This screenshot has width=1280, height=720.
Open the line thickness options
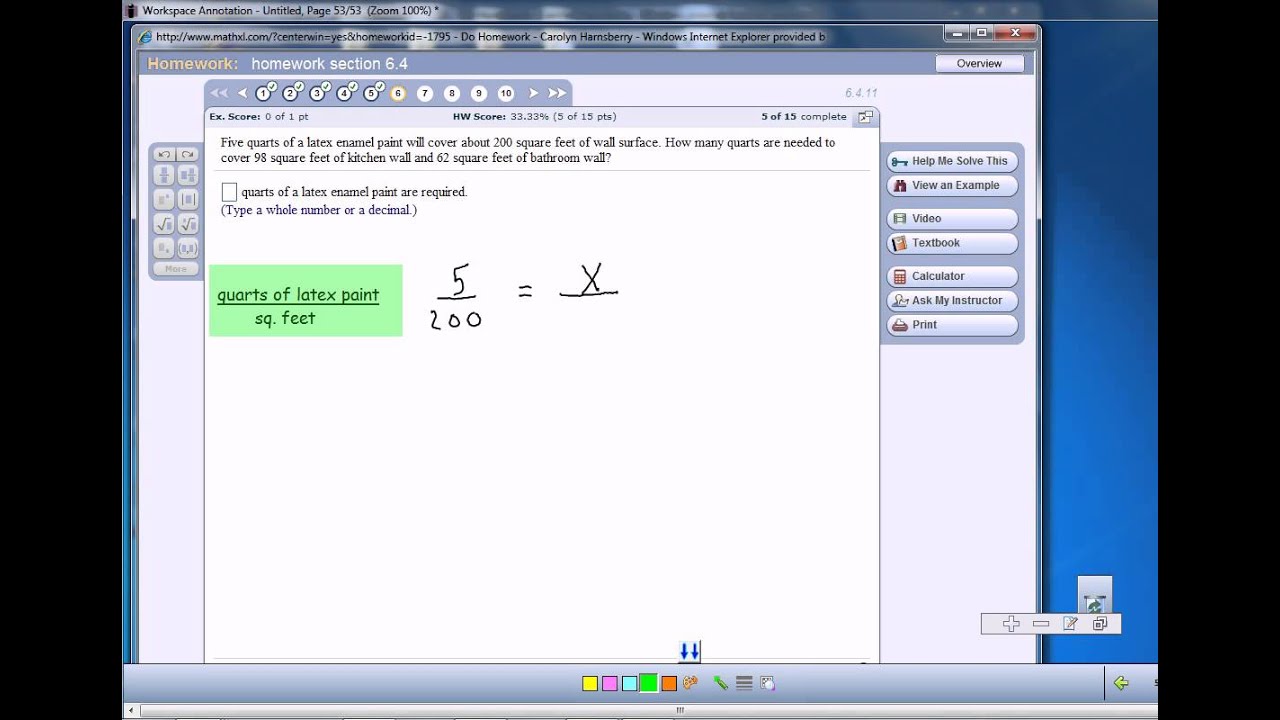pyautogui.click(x=744, y=683)
